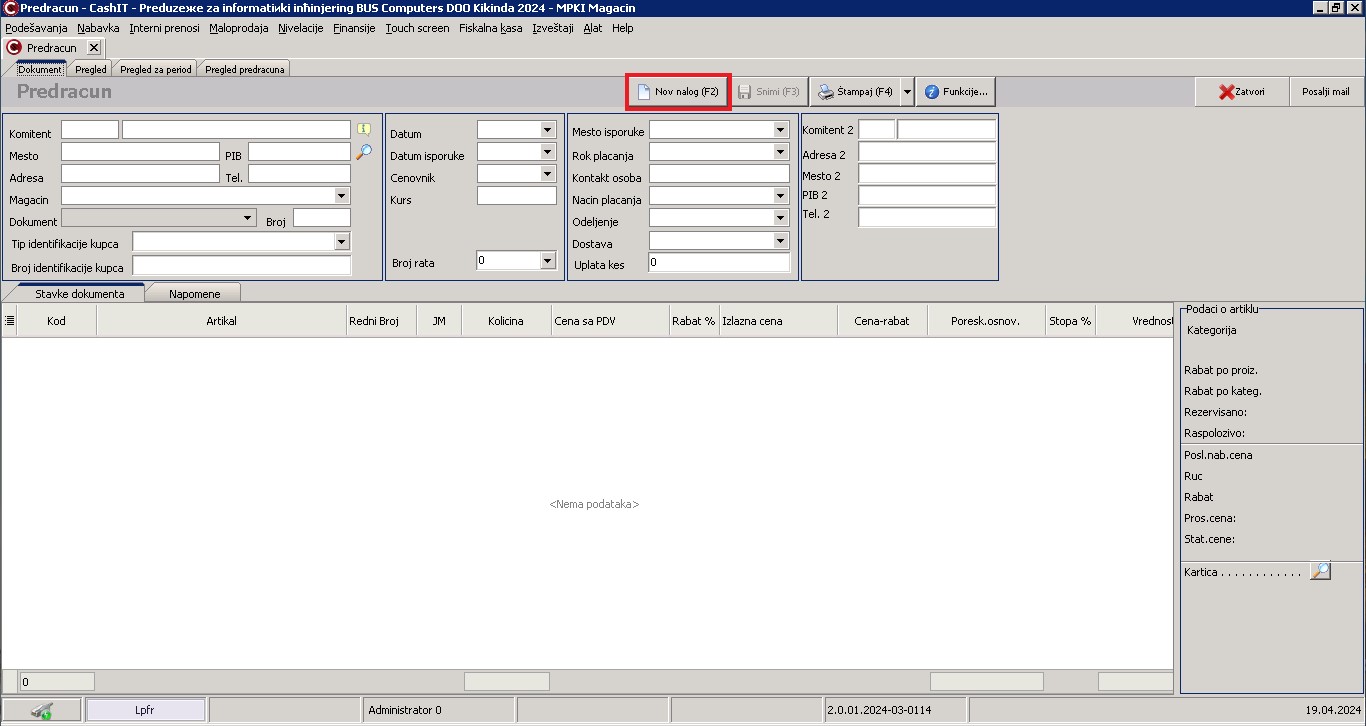Click Štampaj (F4) print button
The height and width of the screenshot is (726, 1366).
855,91
